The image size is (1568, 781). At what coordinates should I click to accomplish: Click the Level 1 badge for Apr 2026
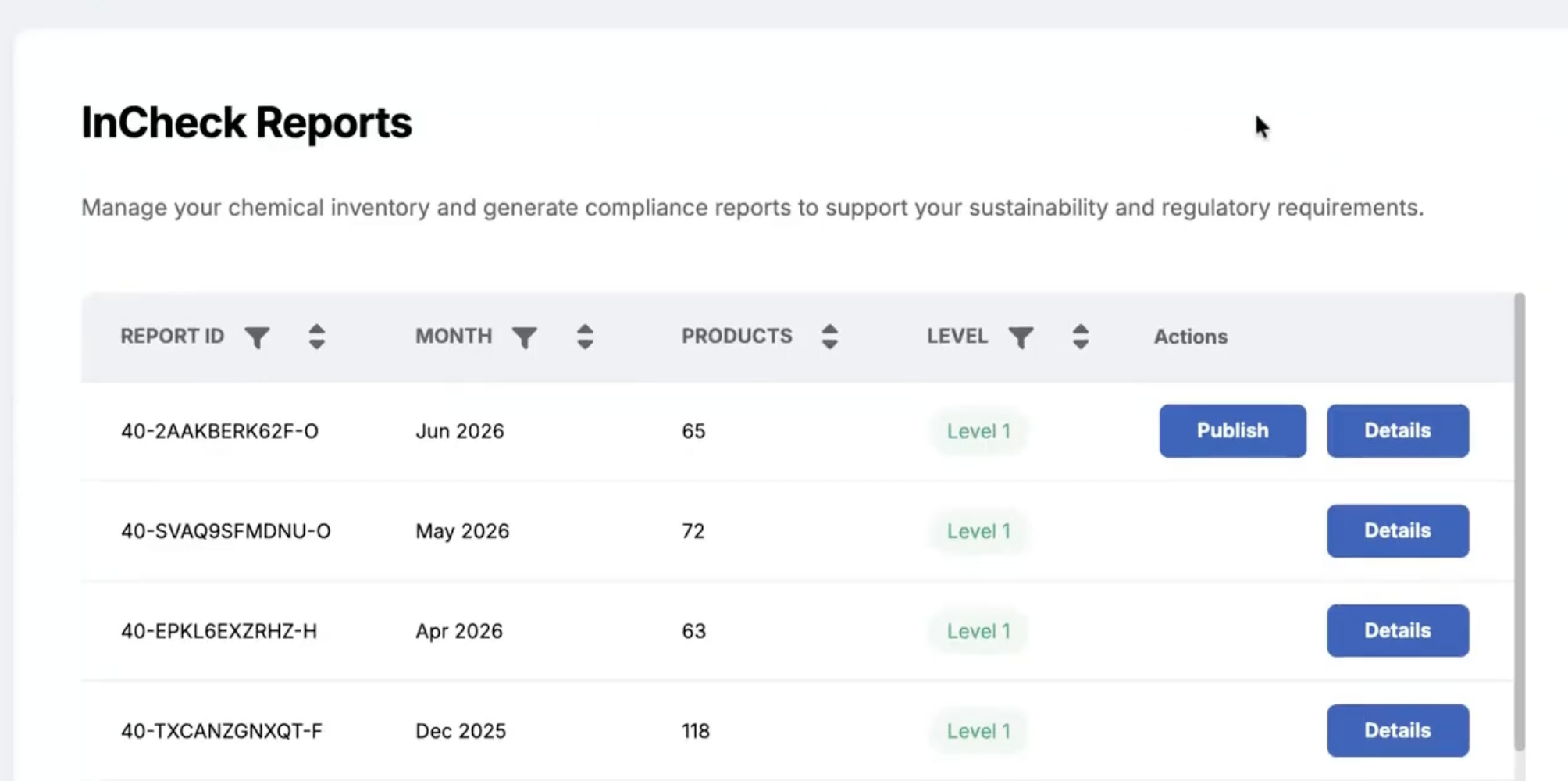(978, 631)
